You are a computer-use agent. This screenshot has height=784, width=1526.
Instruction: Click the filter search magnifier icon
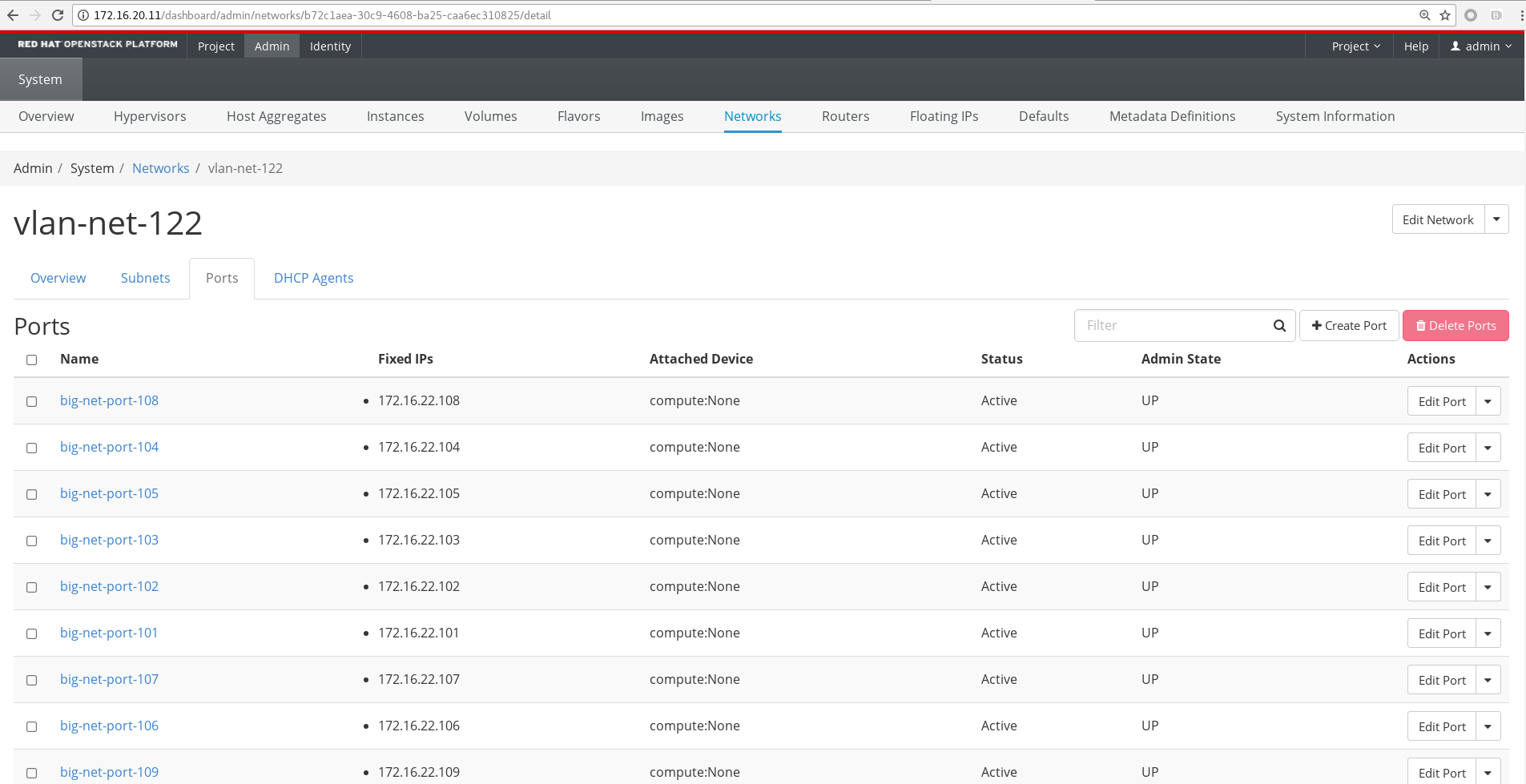click(x=1279, y=326)
